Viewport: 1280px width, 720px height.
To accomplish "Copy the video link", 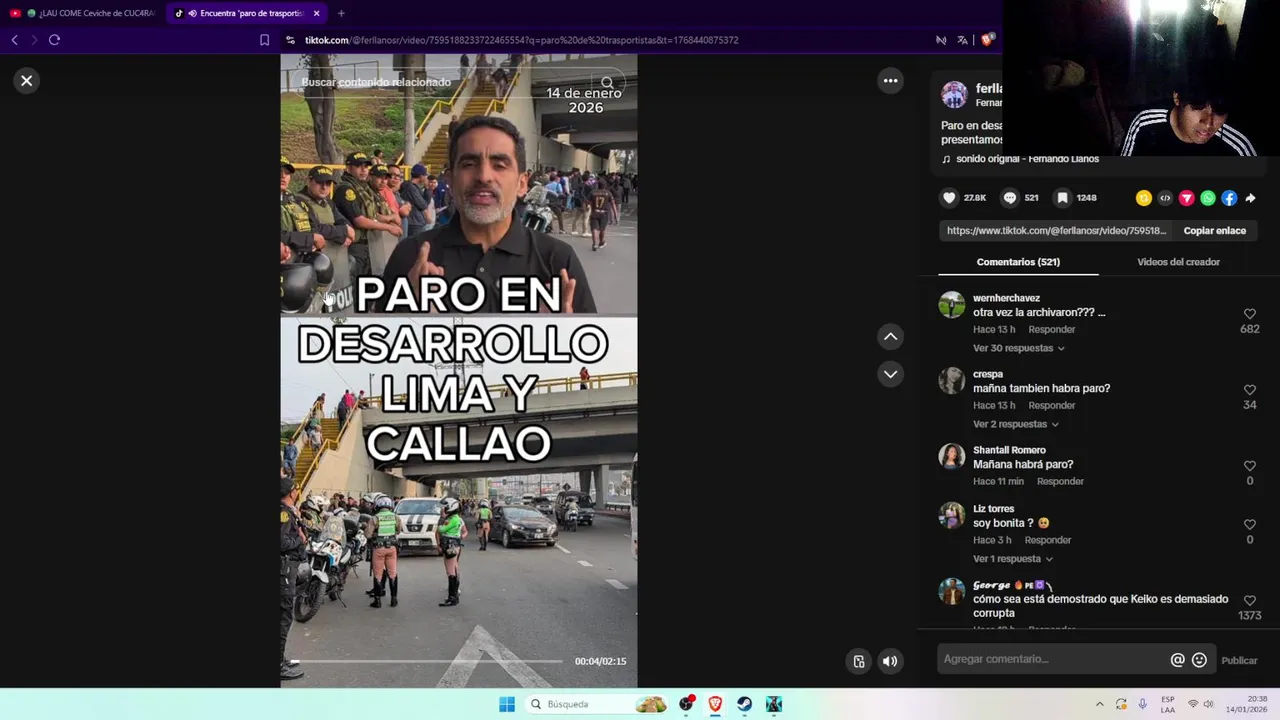I will click(1214, 231).
